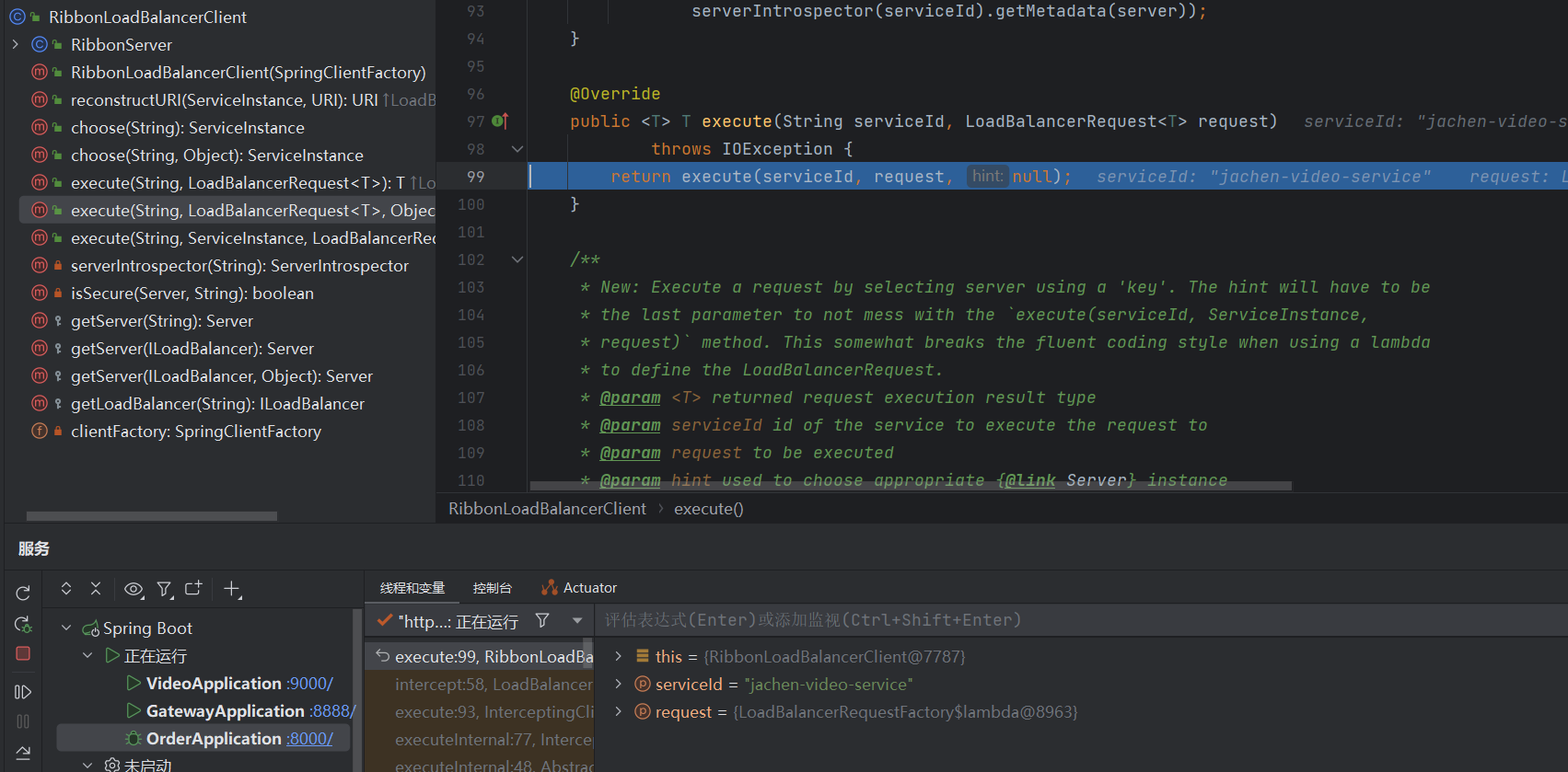This screenshot has width=1568, height=772.
Task: Click Collapse All in Services tree toolbar
Action: [96, 588]
